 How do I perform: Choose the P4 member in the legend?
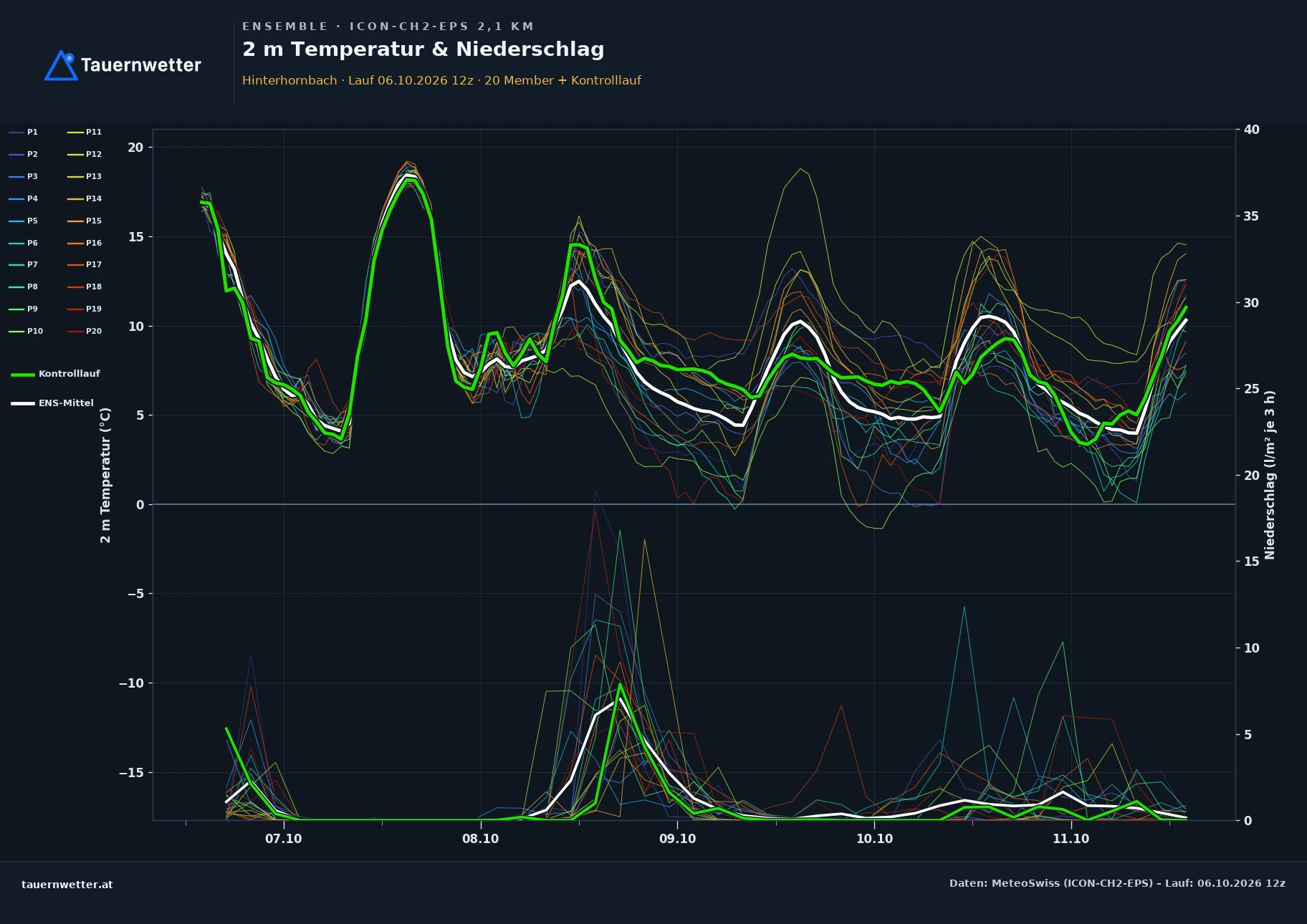[x=24, y=198]
